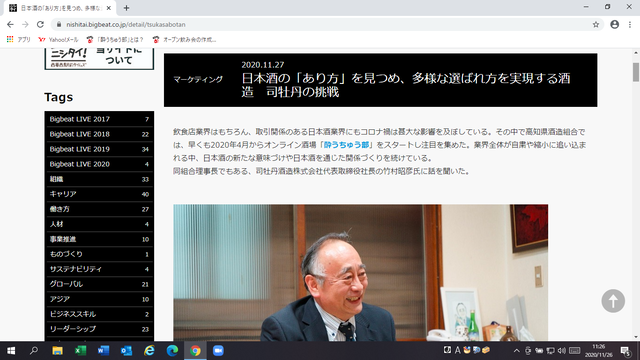The height and width of the screenshot is (360, 640).
Task: Go back using the browser back arrow
Action: pos(10,24)
